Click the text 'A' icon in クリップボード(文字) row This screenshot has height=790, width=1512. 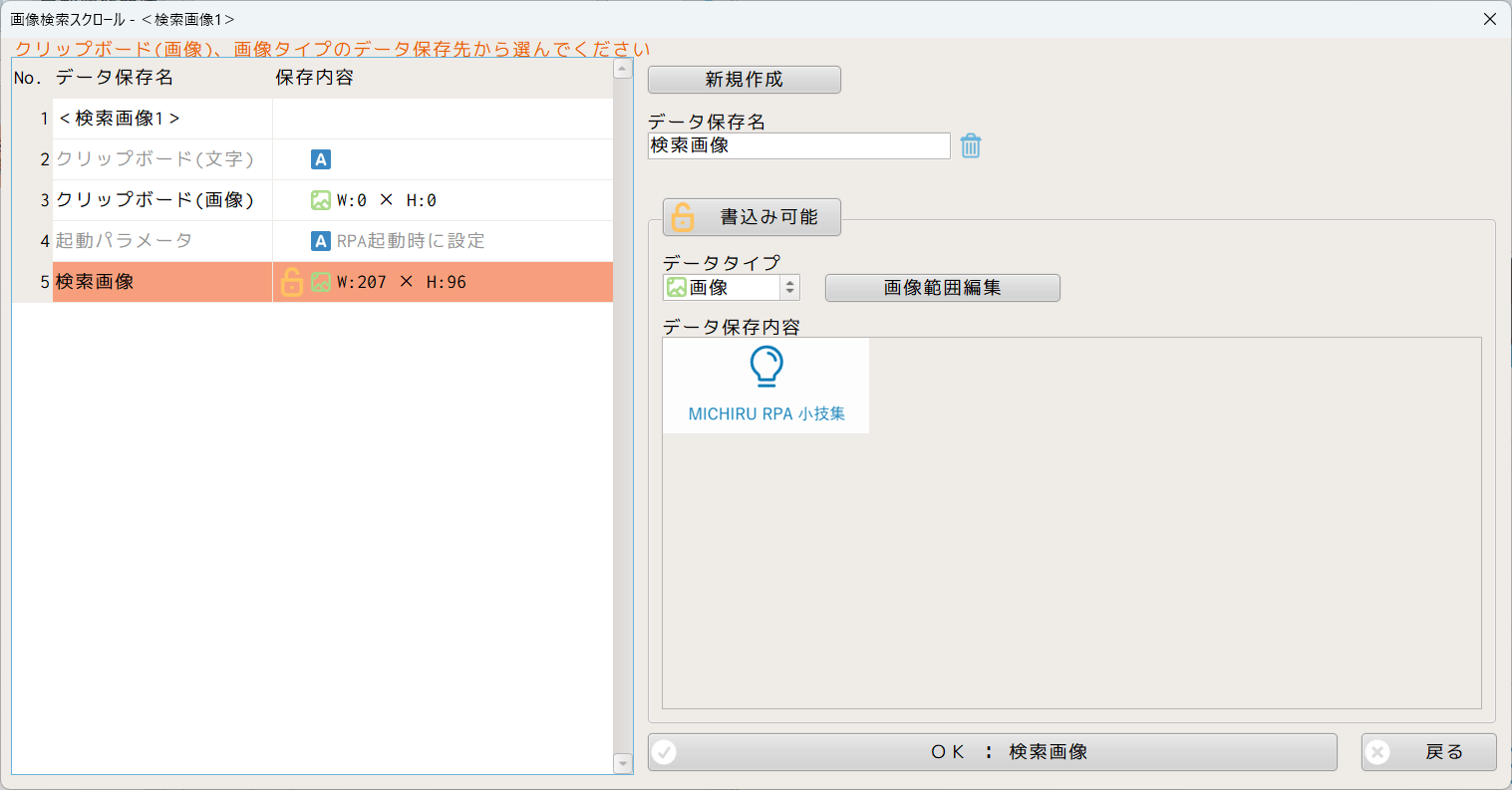[x=321, y=159]
